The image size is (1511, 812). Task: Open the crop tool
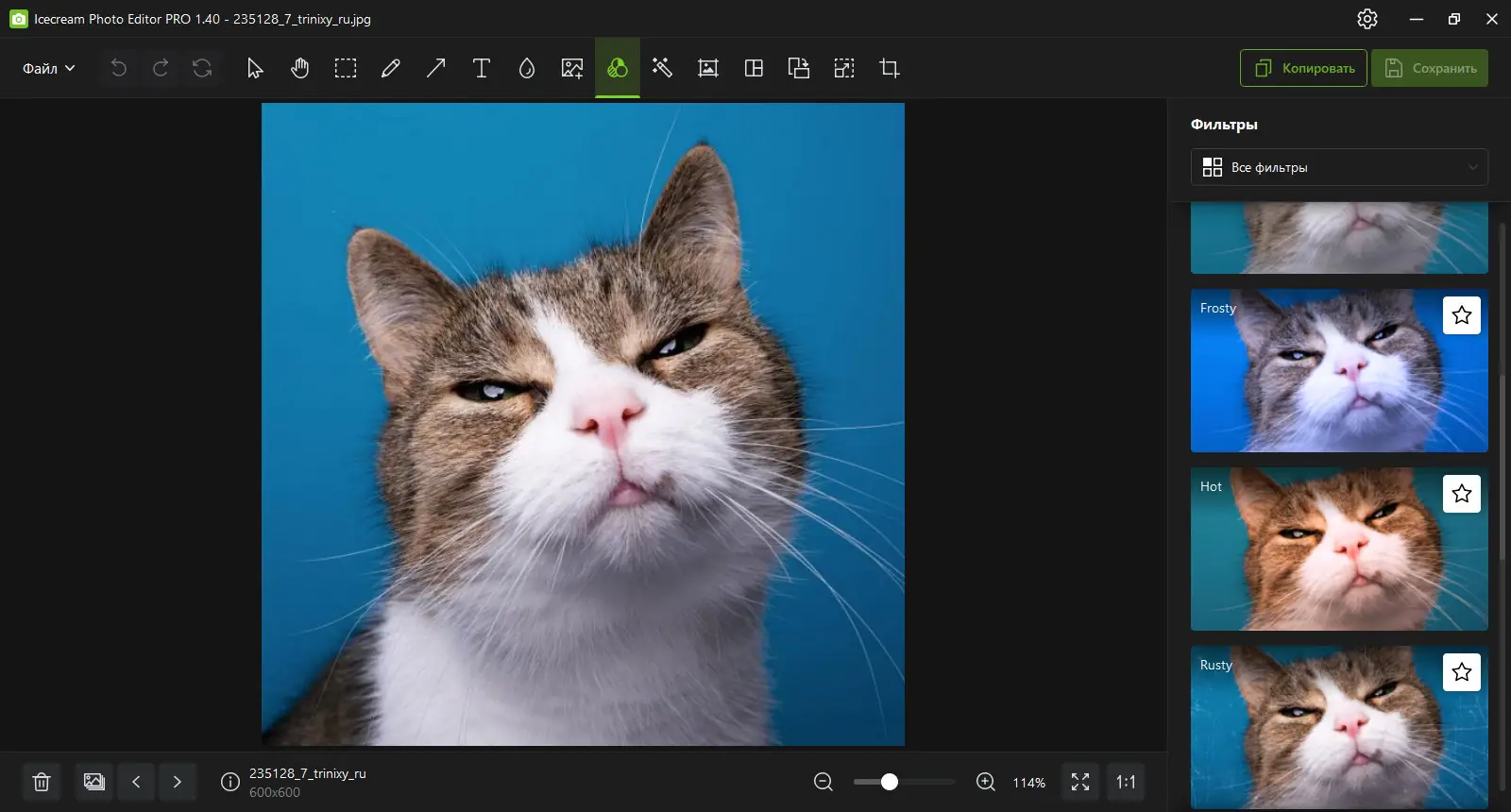click(x=890, y=68)
